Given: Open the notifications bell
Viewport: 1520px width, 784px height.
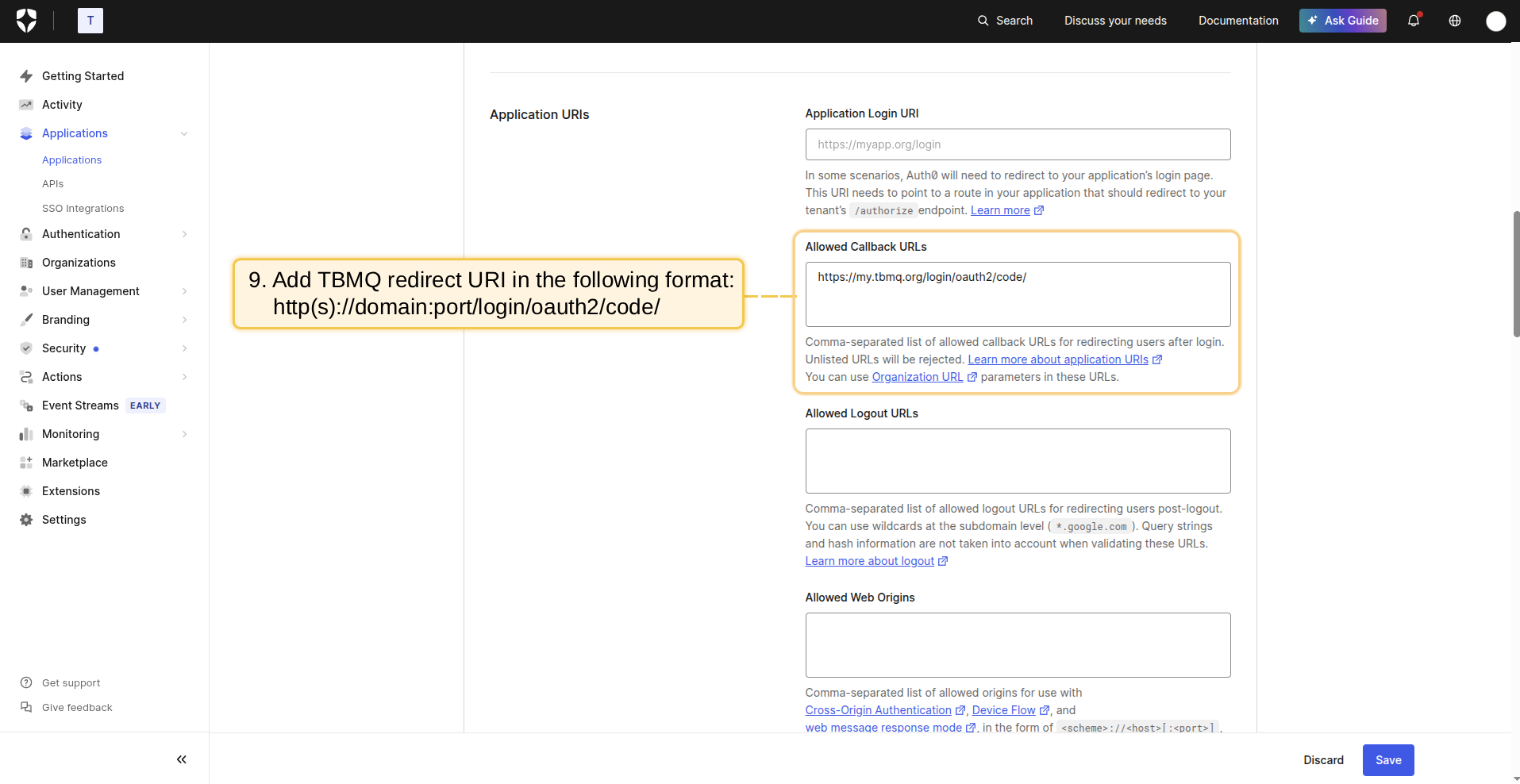Looking at the screenshot, I should pos(1414,21).
